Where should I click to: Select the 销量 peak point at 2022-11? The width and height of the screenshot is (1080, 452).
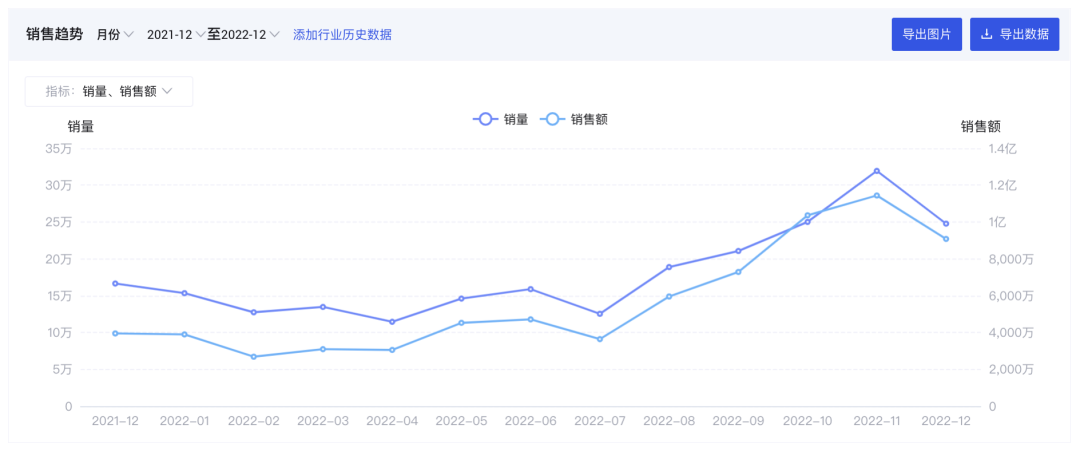pyautogui.click(x=877, y=171)
